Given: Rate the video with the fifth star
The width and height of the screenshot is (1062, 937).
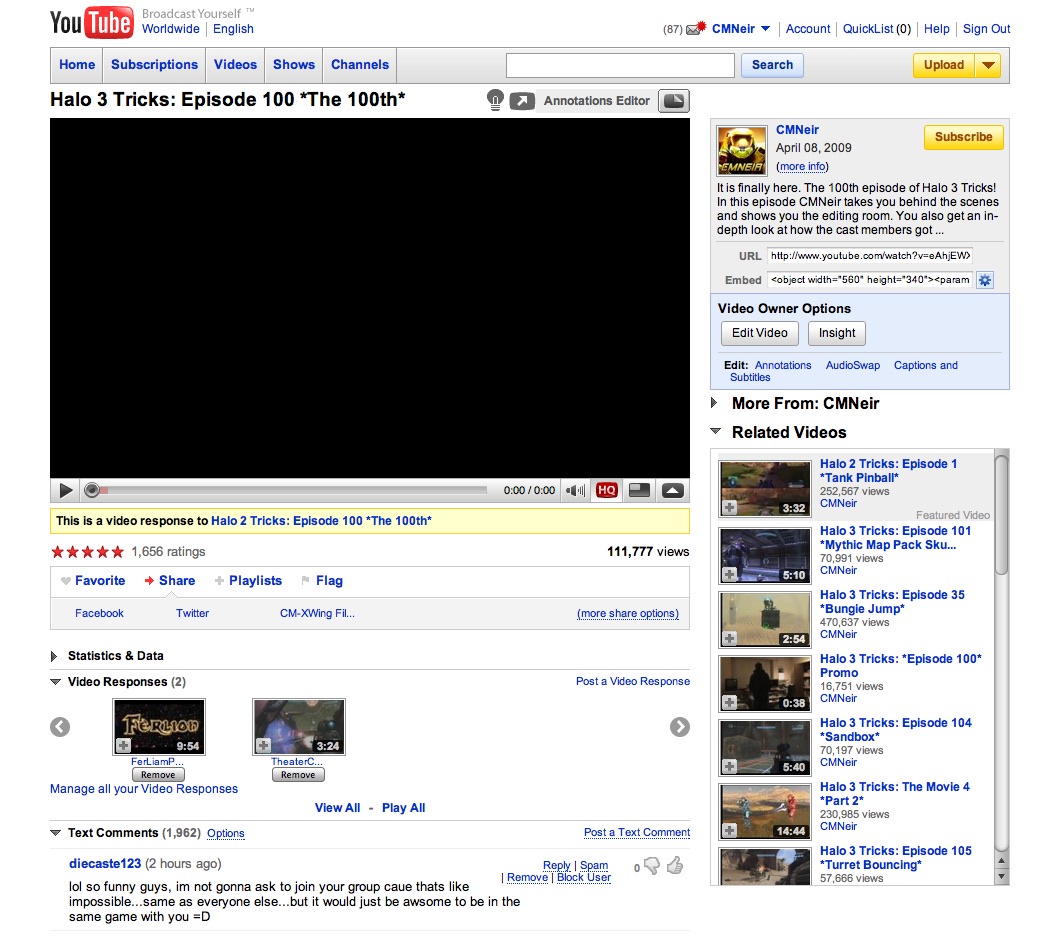Looking at the screenshot, I should coord(118,551).
